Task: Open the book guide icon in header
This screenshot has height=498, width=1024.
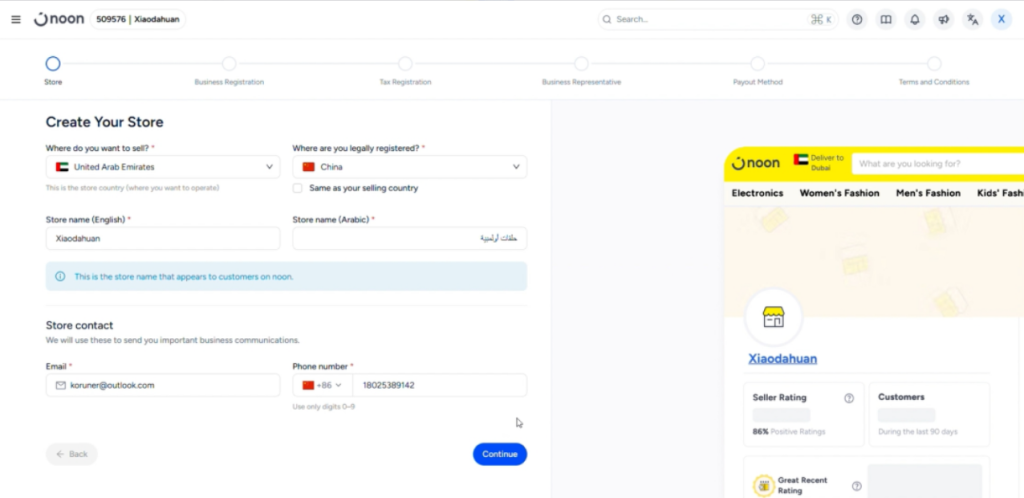Action: (886, 20)
